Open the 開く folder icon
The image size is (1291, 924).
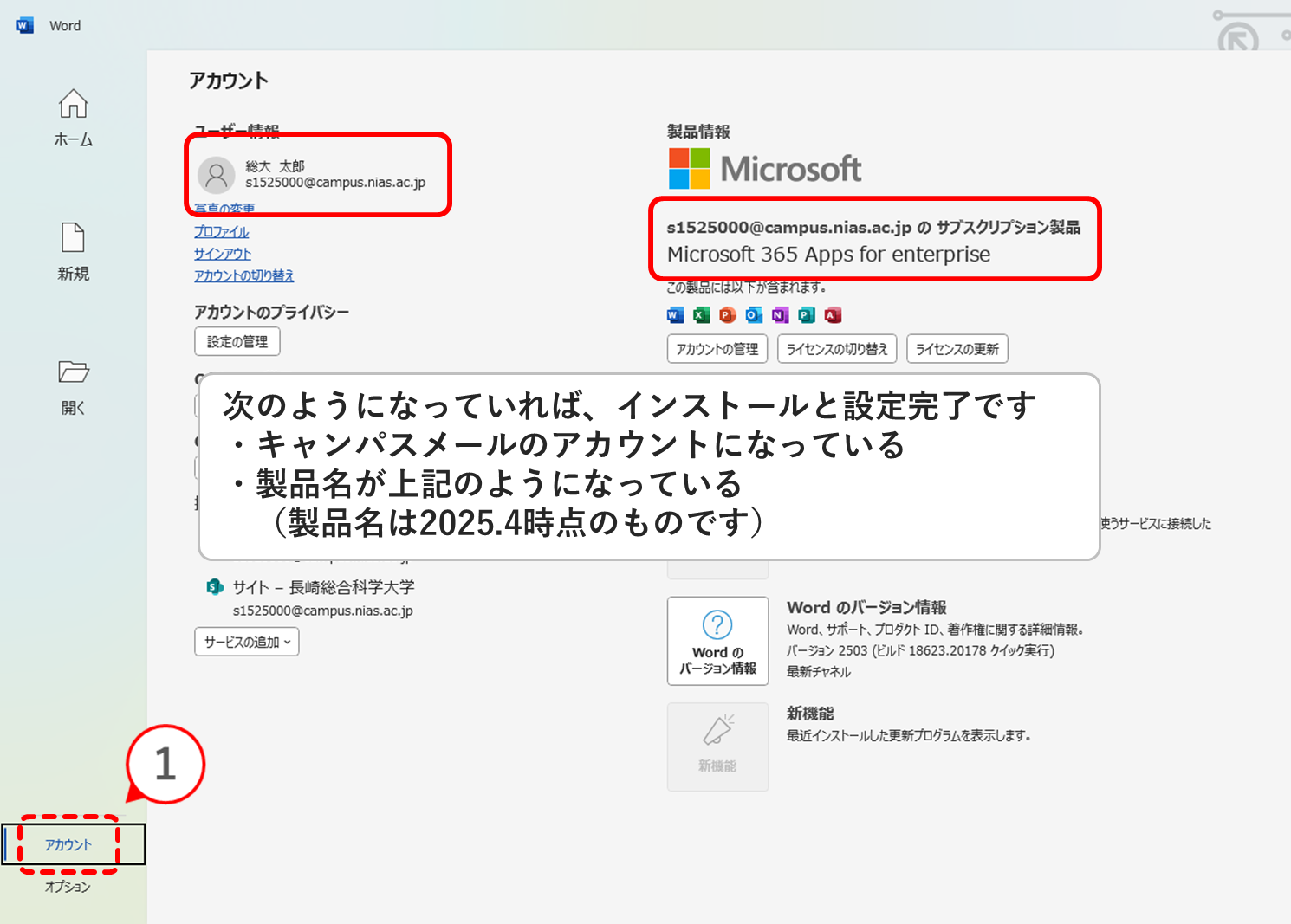click(74, 372)
